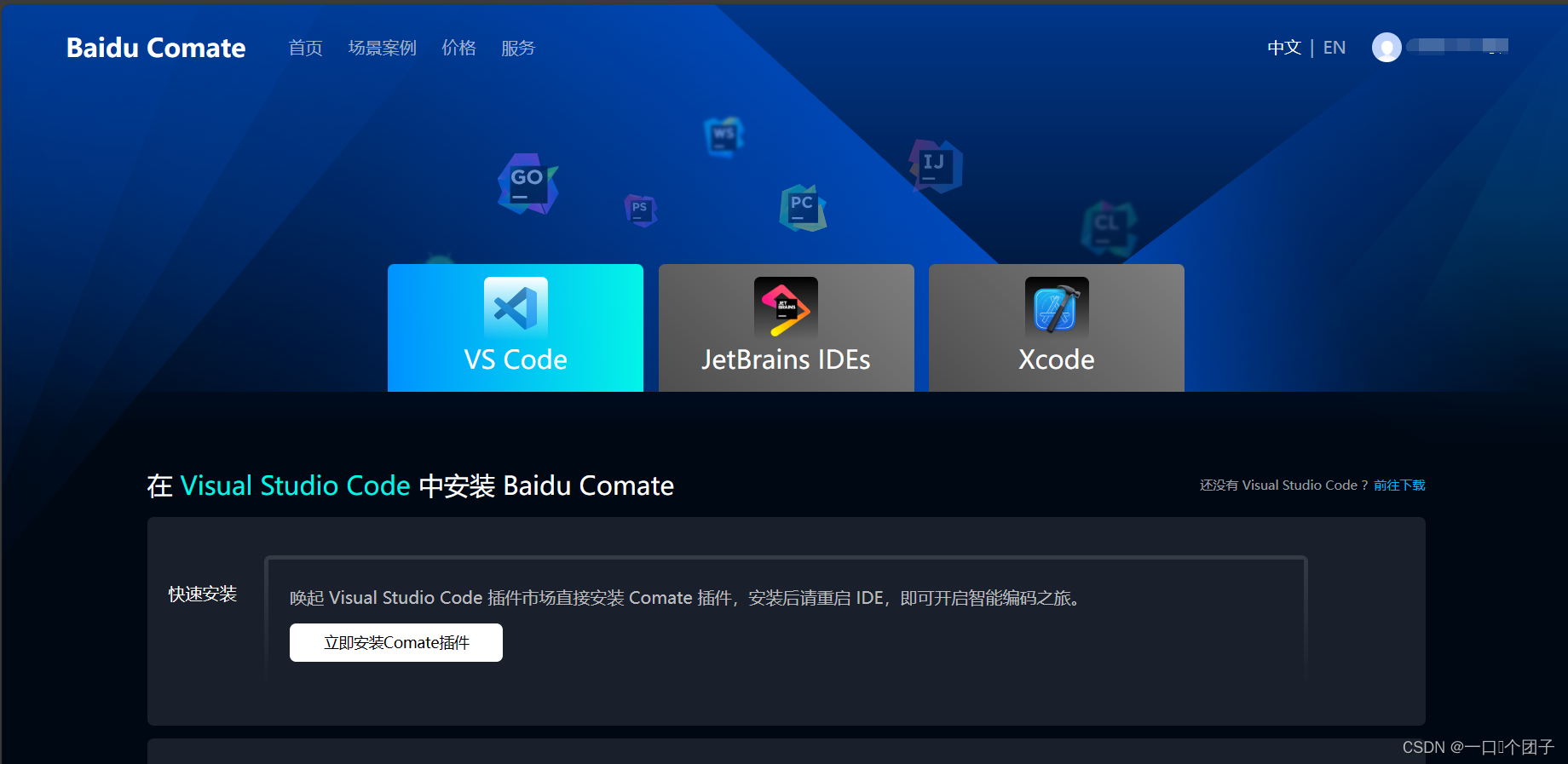Click the WebStorm WS icon
This screenshot has width=1568, height=764.
(x=724, y=136)
